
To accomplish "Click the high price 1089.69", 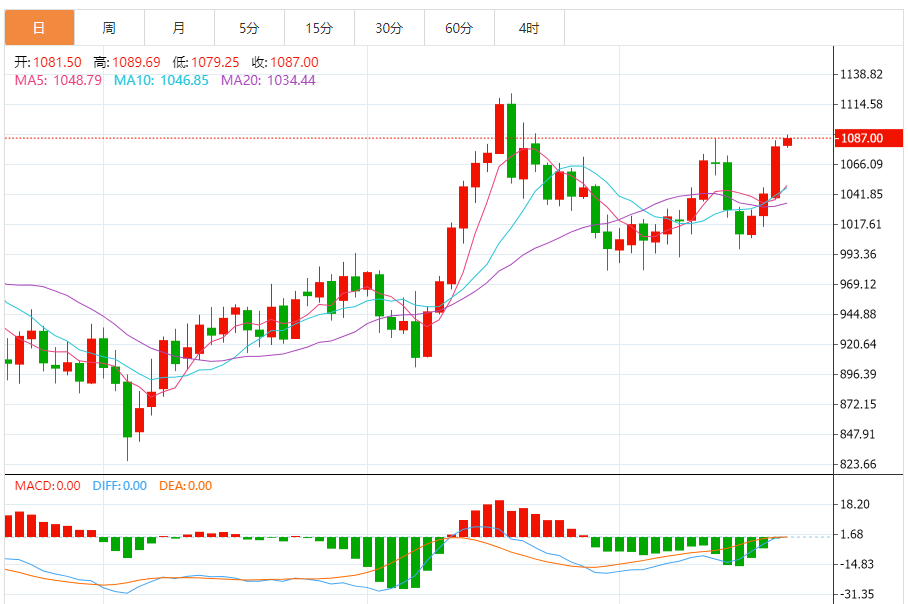I will tap(136, 62).
